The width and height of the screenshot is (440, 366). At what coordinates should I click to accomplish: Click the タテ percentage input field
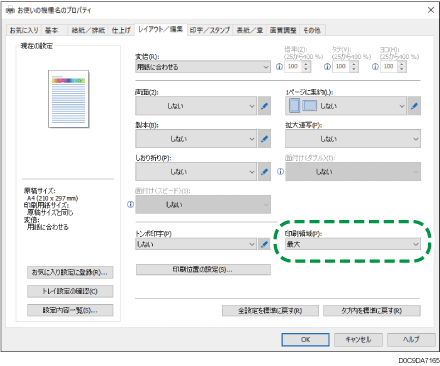341,67
